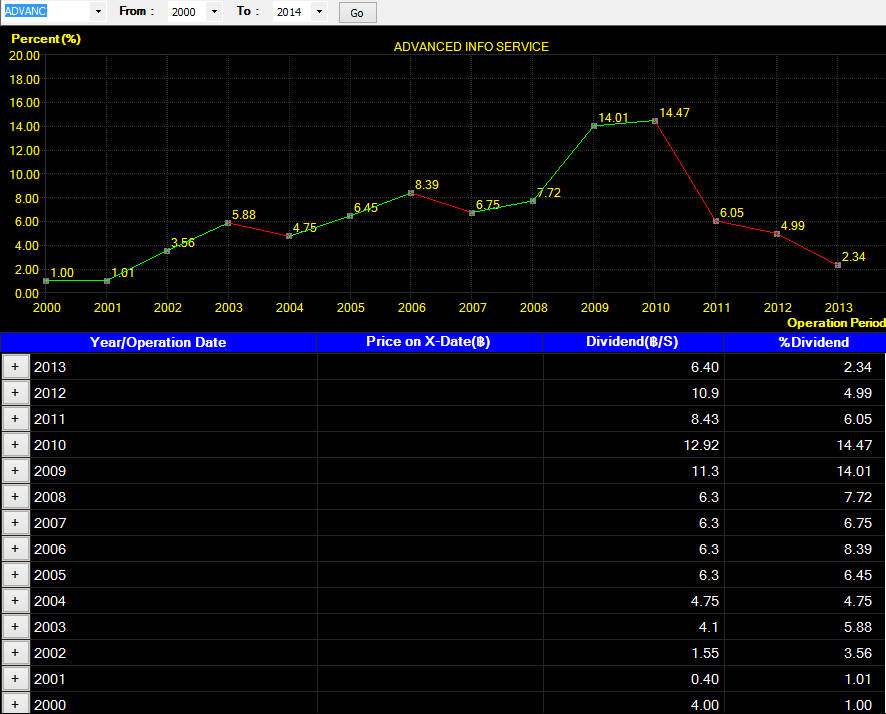The image size is (886, 714).
Task: Click the Percent(%) axis label
Action: point(46,39)
